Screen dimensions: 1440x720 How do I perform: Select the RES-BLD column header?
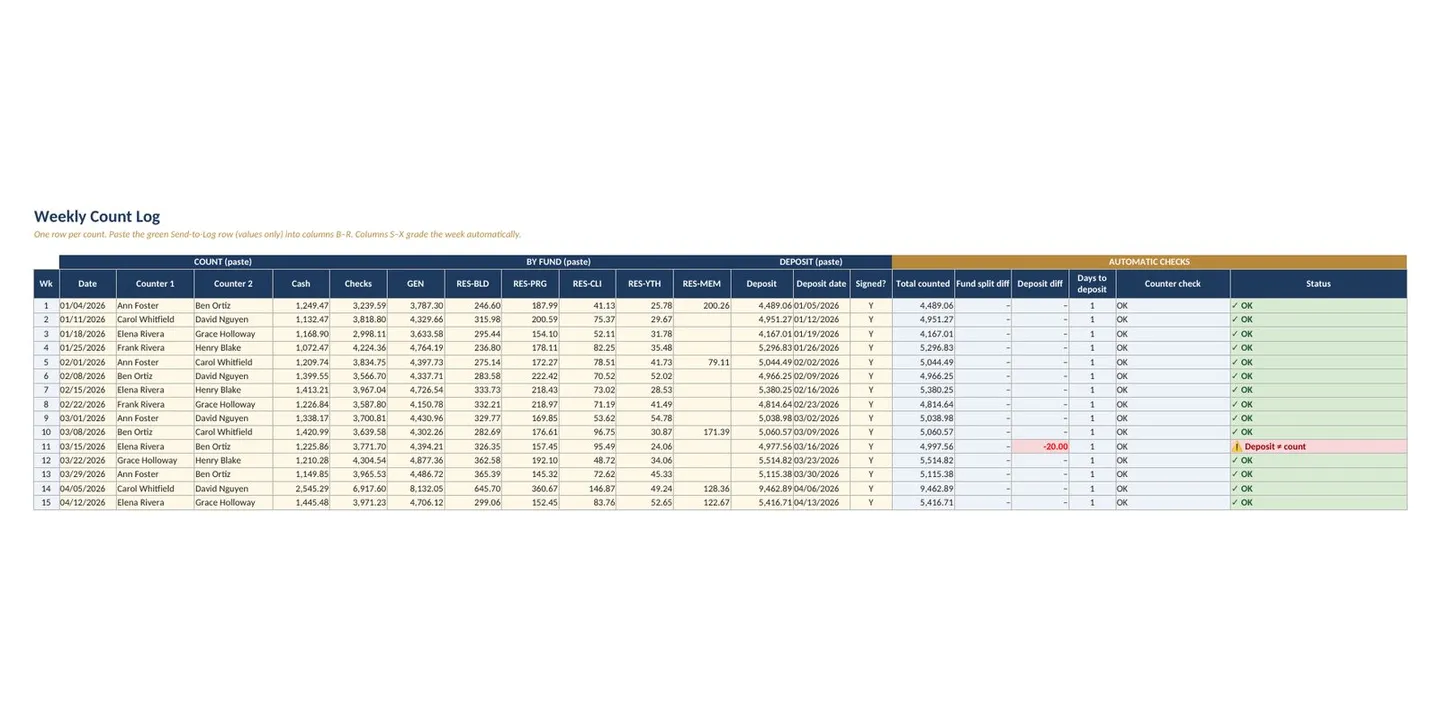473,284
